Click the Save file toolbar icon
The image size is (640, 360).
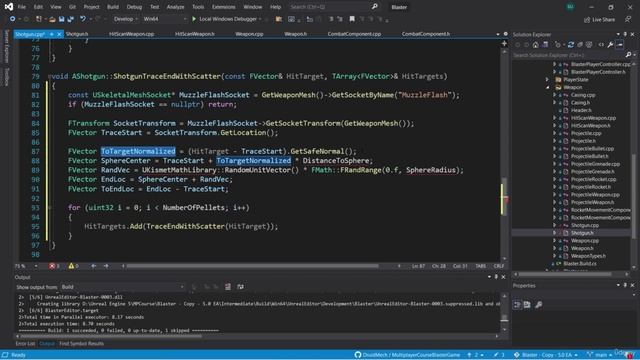pos(62,19)
